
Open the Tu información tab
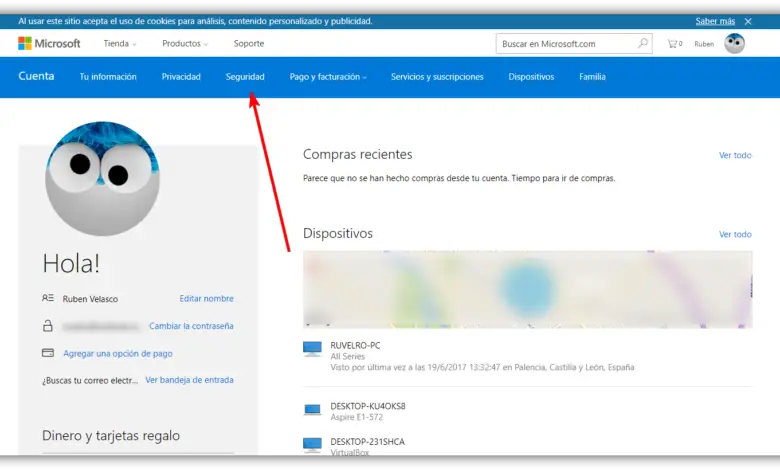108,77
